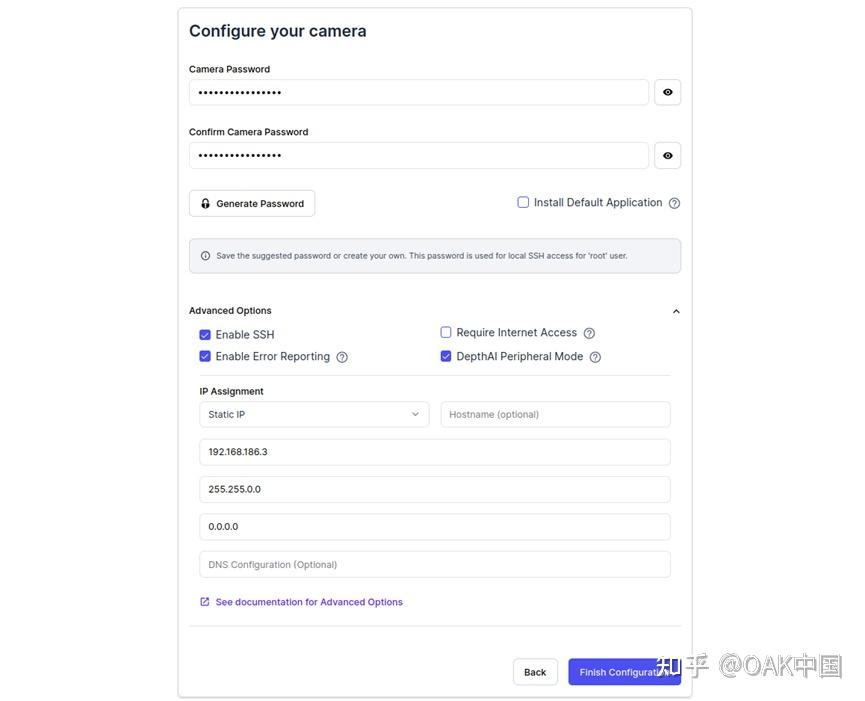The height and width of the screenshot is (701, 865).
Task: Click the external link icon for documentation
Action: point(205,602)
